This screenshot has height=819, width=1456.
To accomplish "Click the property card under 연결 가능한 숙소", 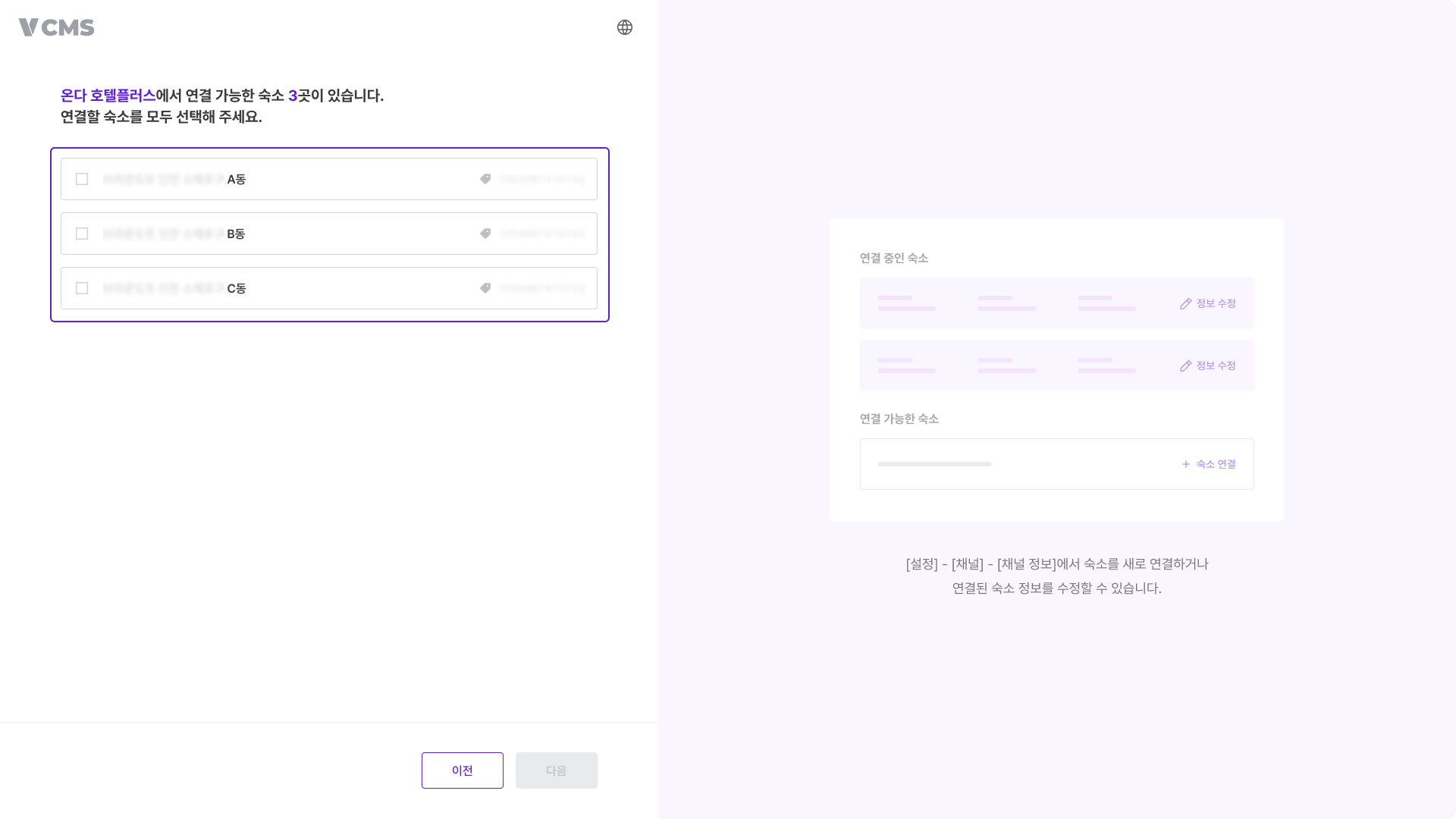I will coord(1056,463).
